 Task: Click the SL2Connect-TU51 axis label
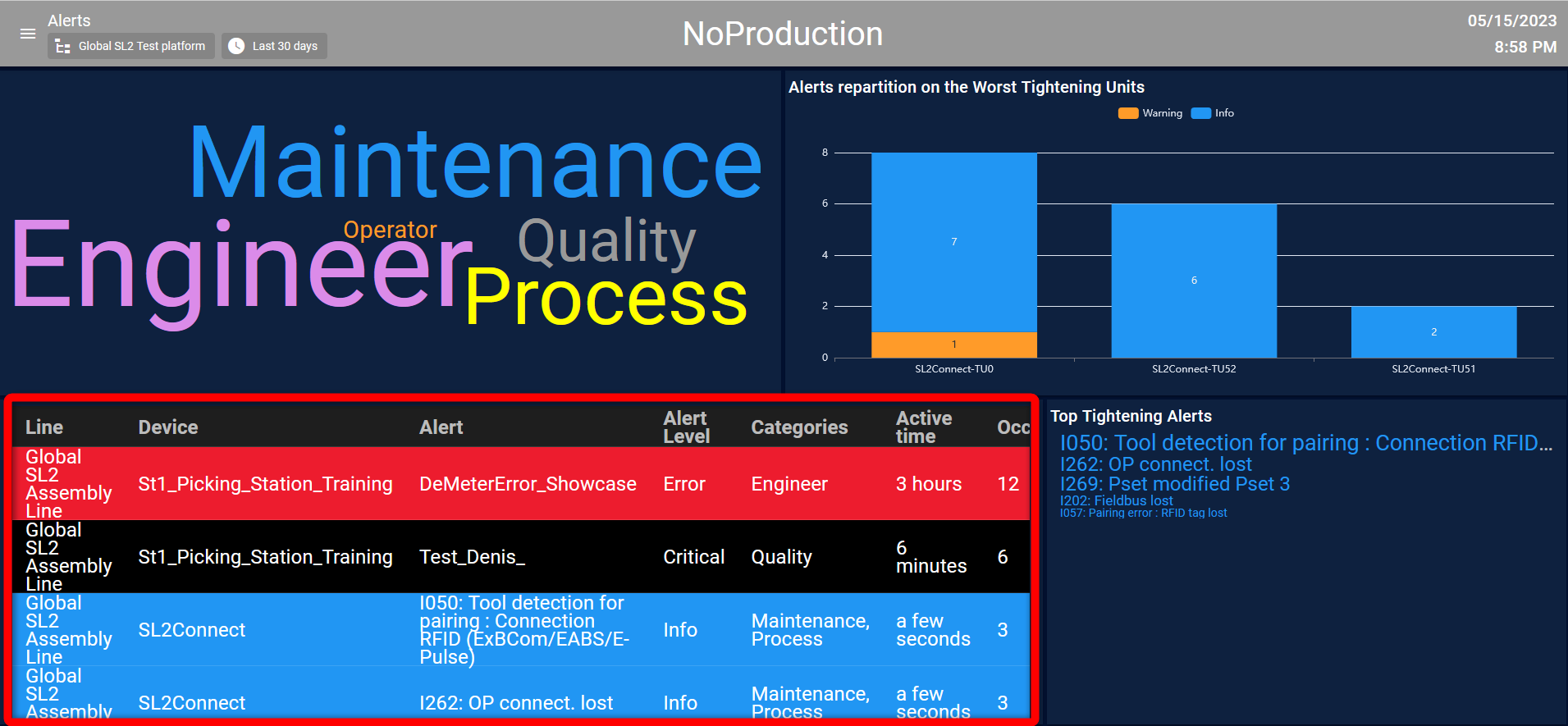click(1433, 369)
